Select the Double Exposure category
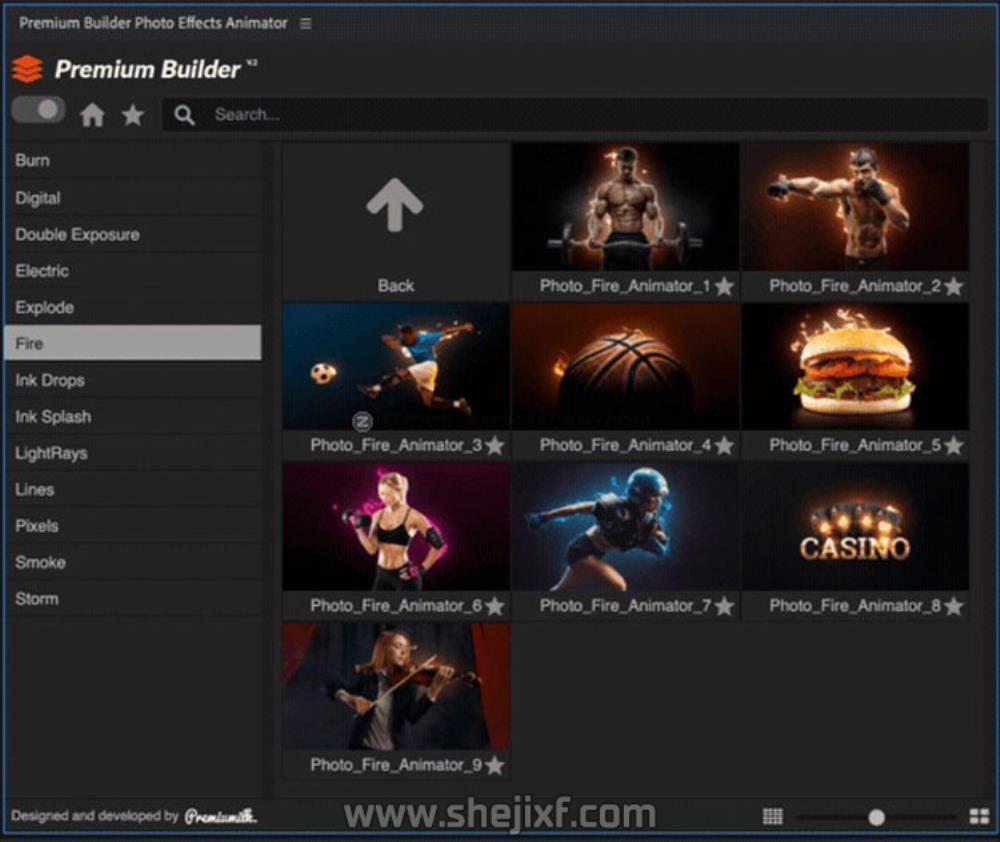 pyautogui.click(x=77, y=235)
